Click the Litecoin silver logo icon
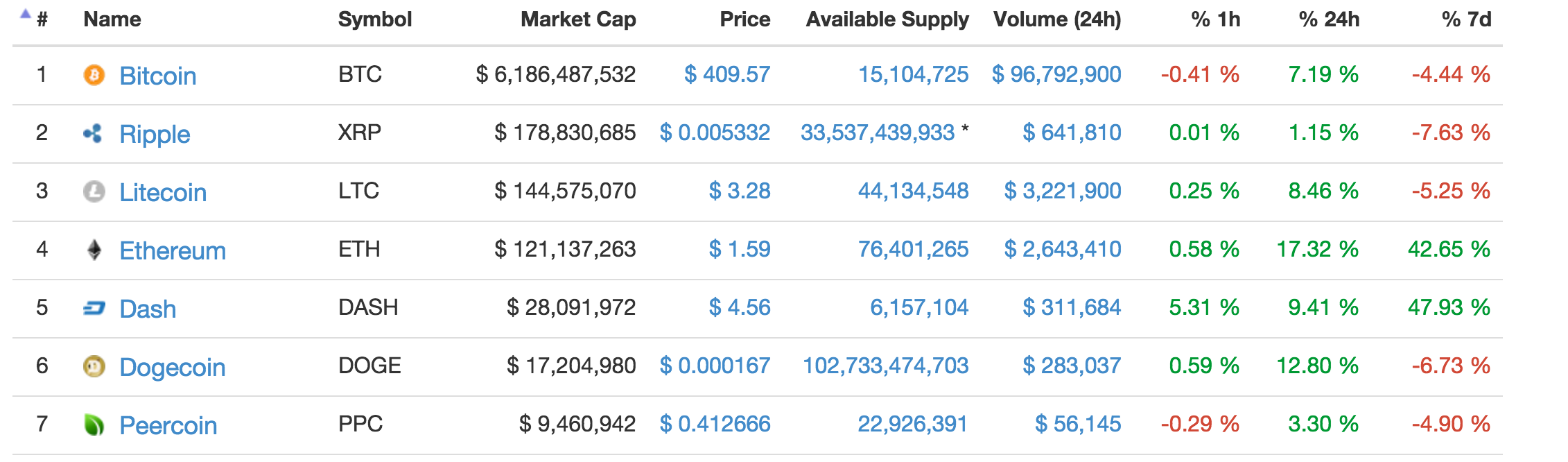This screenshot has width=1568, height=462. (x=94, y=191)
